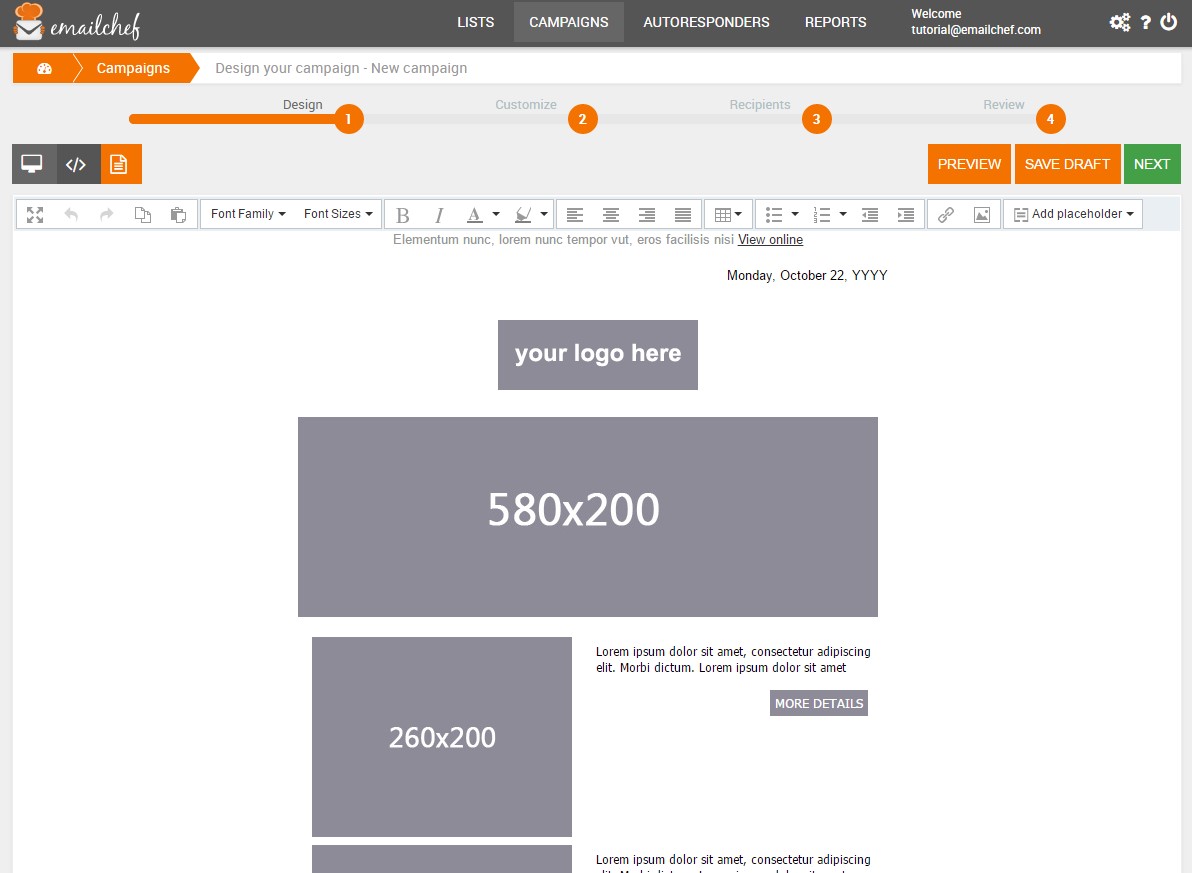Open the table insert dropdown

[x=728, y=214]
